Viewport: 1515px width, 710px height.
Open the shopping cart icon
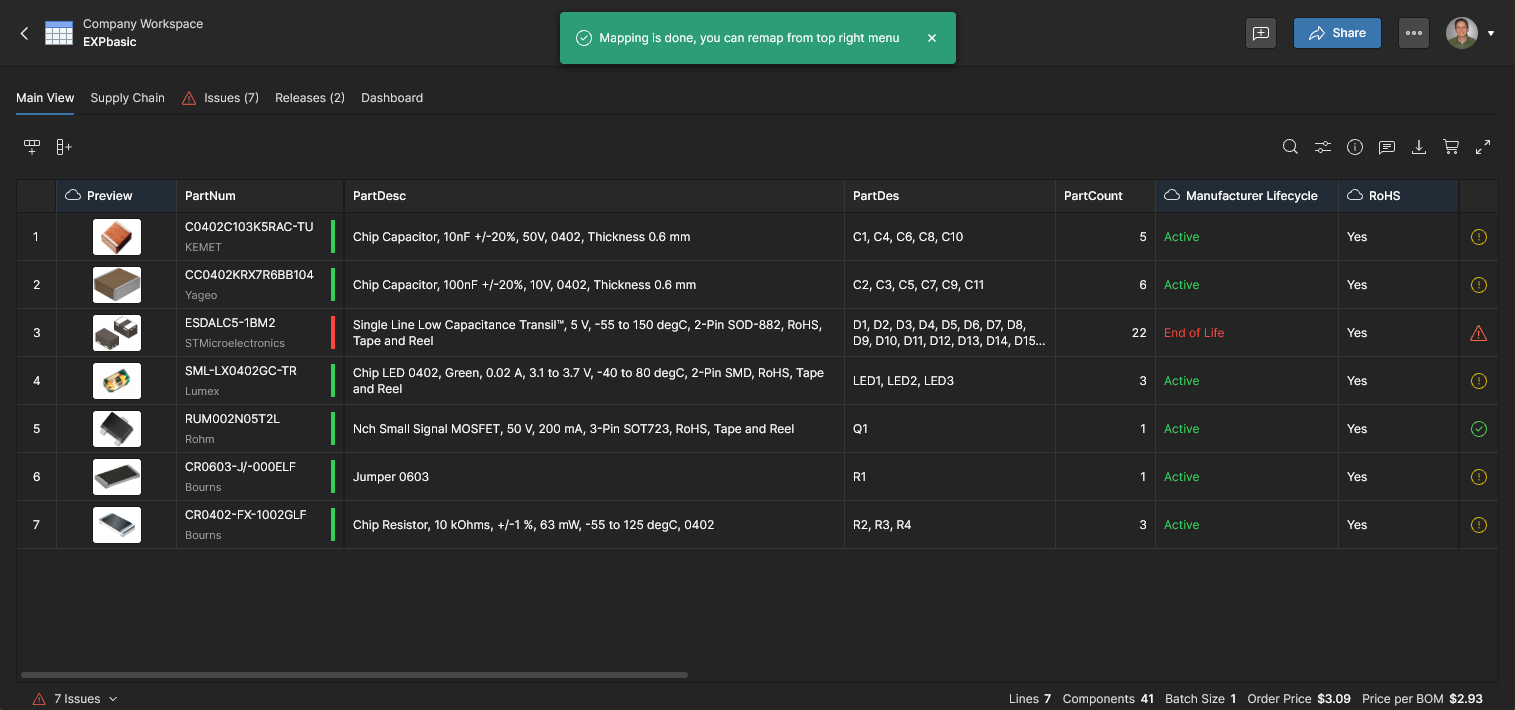pos(1451,147)
